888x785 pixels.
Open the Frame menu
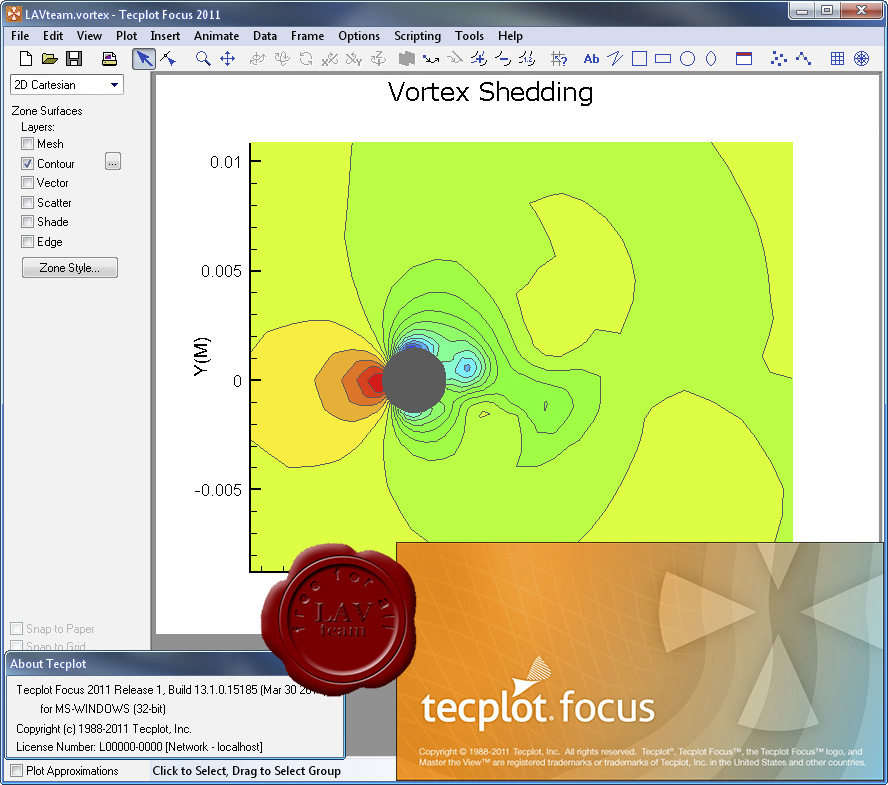307,36
